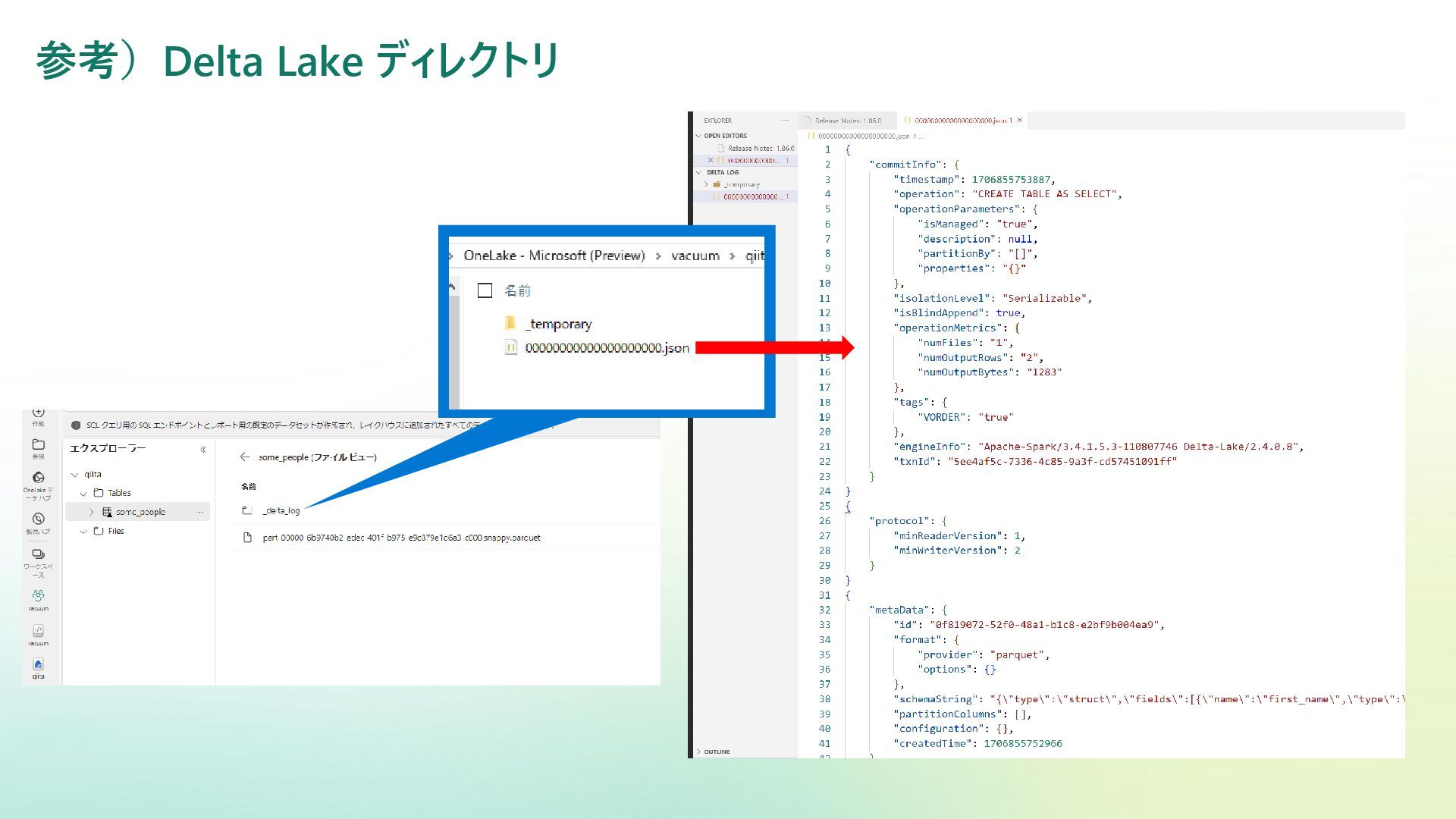Open 00000000000000000000.json in the file explorer popup
The image size is (1456, 819).
coord(606,348)
